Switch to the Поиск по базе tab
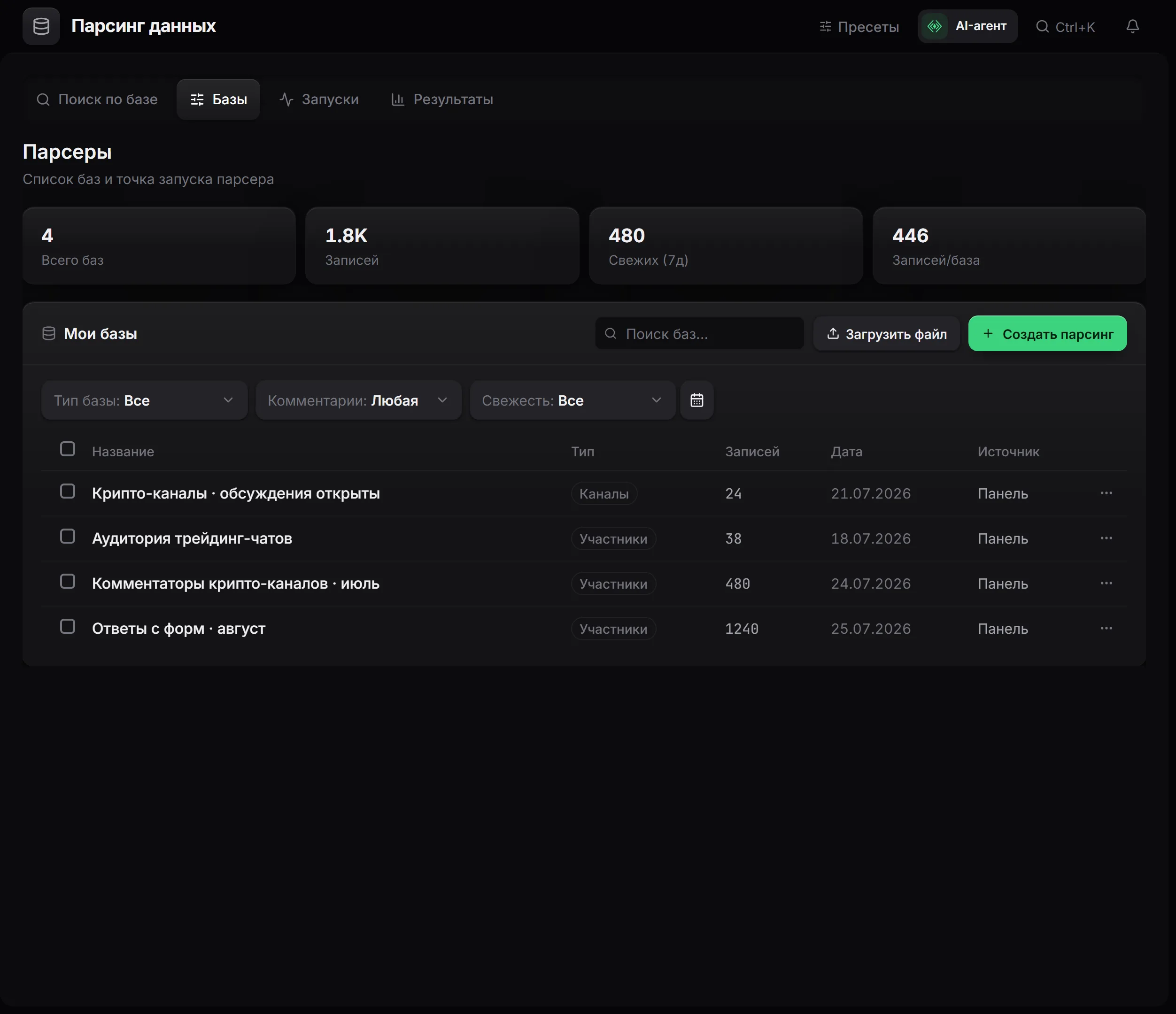 pos(97,100)
